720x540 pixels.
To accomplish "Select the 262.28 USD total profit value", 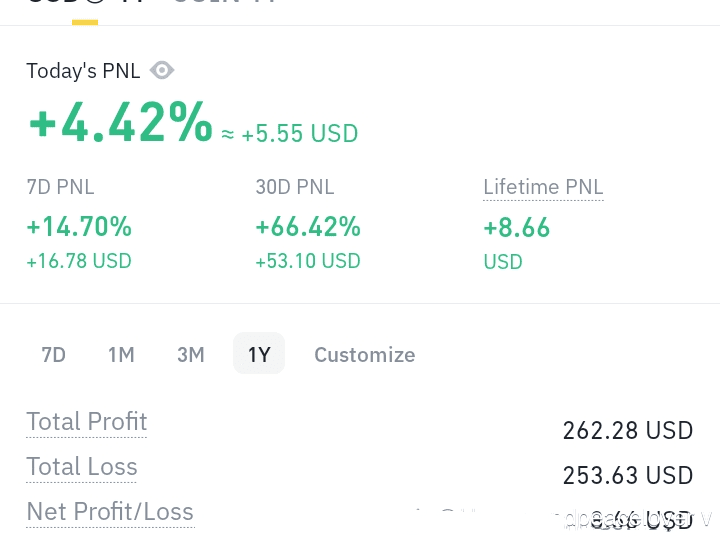I will coord(627,430).
